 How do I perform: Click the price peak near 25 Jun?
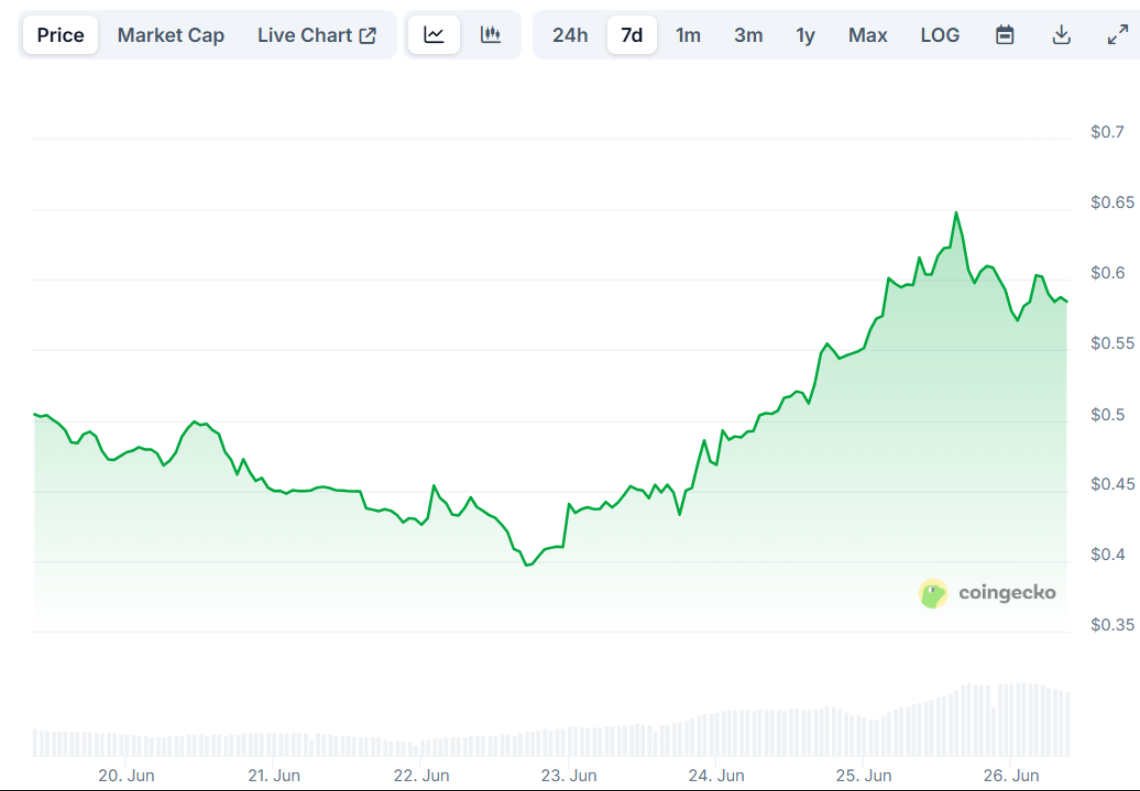957,212
